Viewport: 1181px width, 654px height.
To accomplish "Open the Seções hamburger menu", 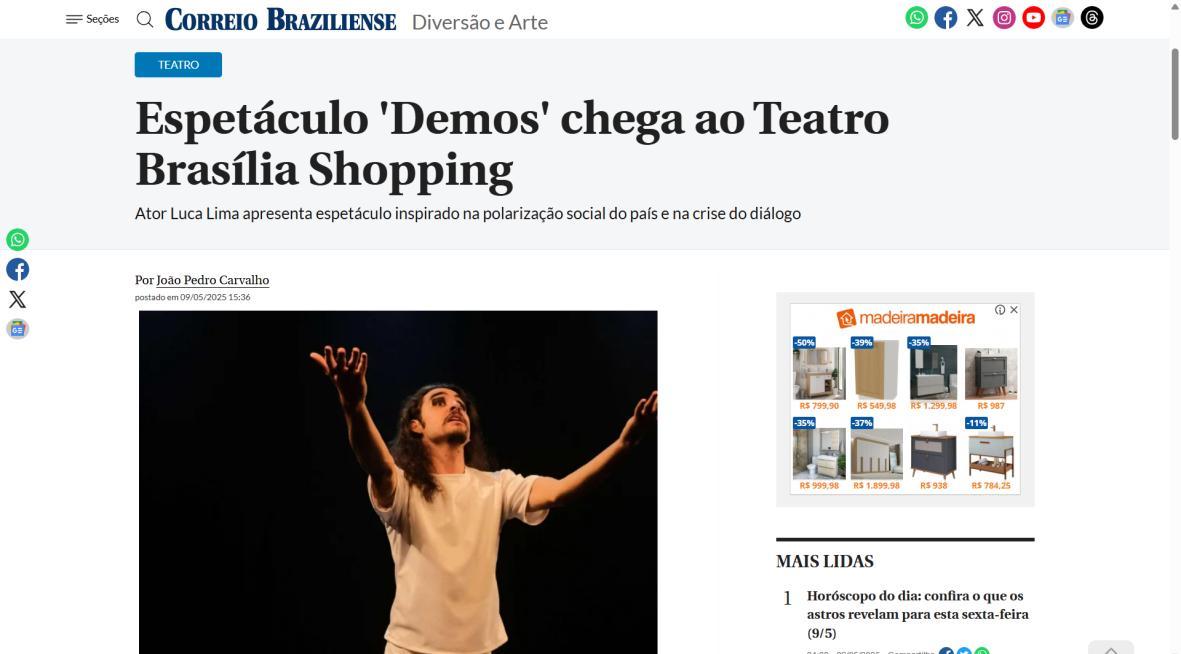I will pyautogui.click(x=92, y=20).
